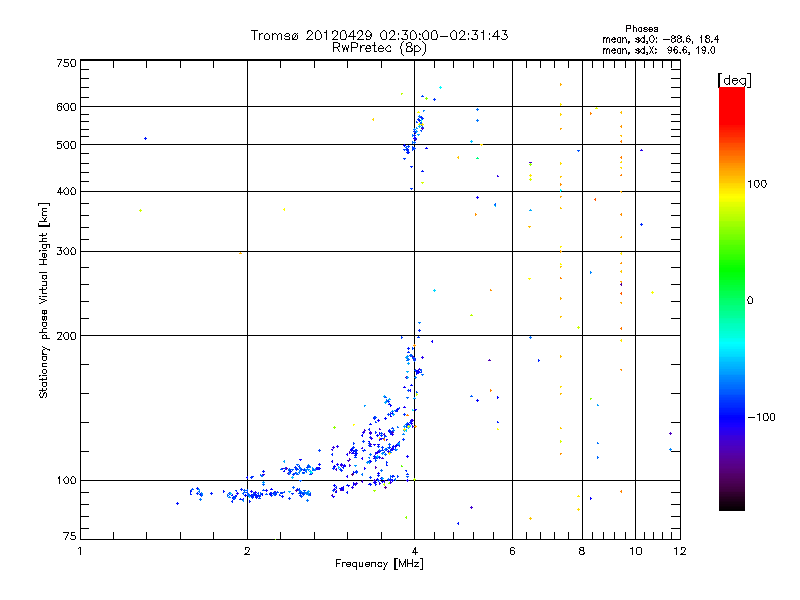Screen dimensions: 800x600
Task: Click the 'mean, sd,O: -88.6, 18.4' line
Action: [661, 39]
